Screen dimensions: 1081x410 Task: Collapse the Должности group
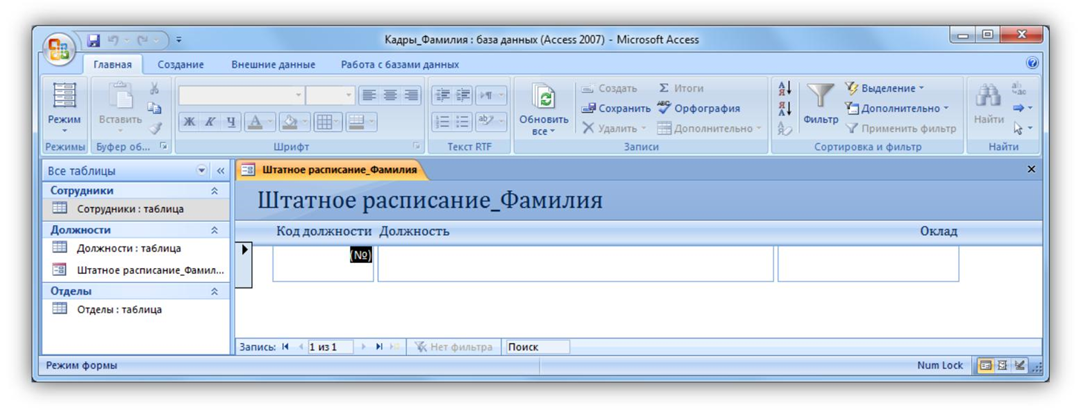coord(214,230)
